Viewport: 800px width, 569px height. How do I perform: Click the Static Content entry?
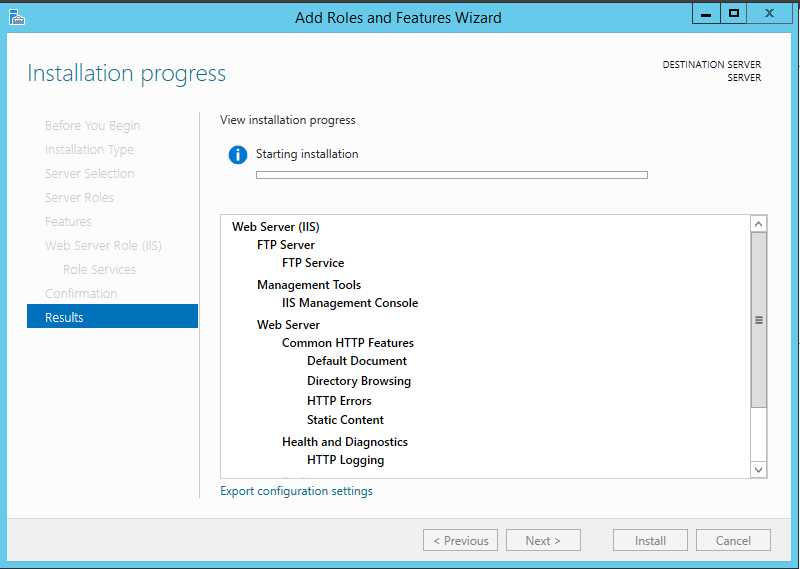[x=345, y=420]
